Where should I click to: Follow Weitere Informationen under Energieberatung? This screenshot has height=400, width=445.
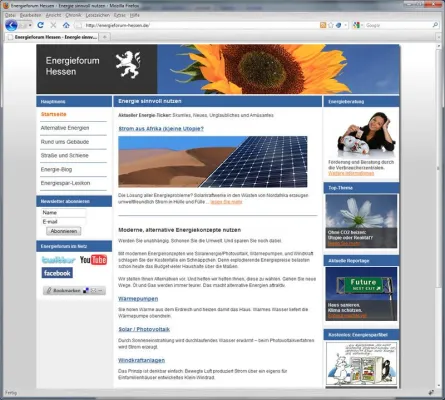tap(351, 173)
